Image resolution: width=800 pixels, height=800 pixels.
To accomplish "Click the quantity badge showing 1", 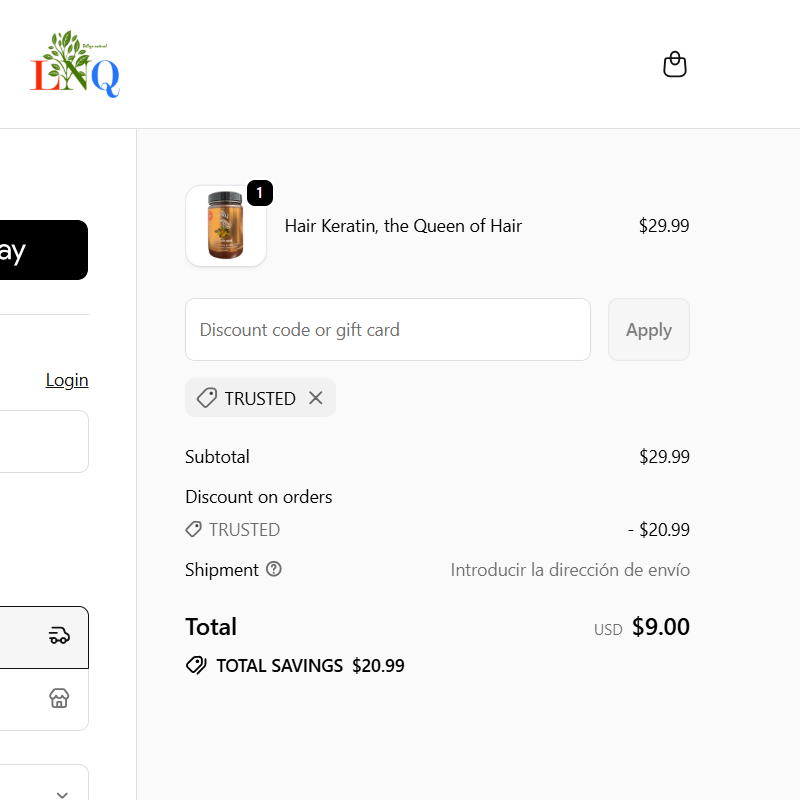I will (x=259, y=193).
